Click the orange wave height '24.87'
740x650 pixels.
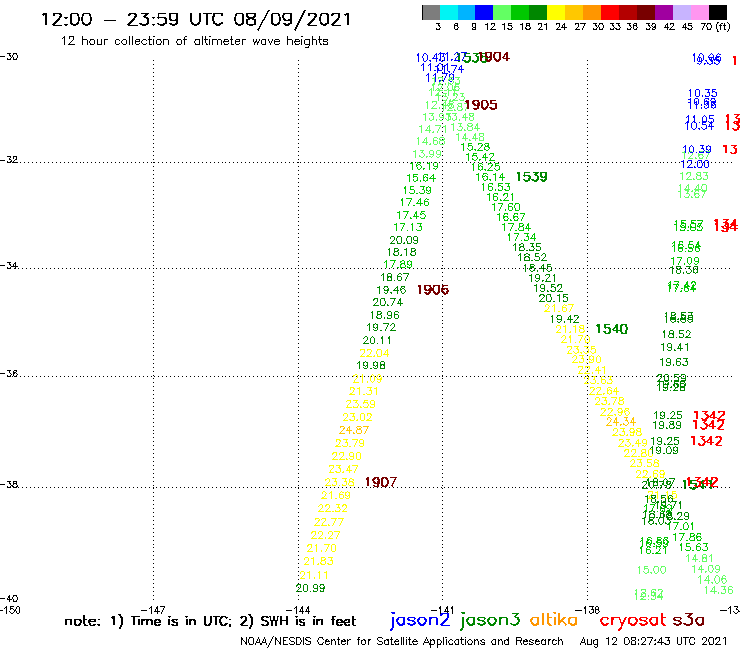[x=354, y=430]
